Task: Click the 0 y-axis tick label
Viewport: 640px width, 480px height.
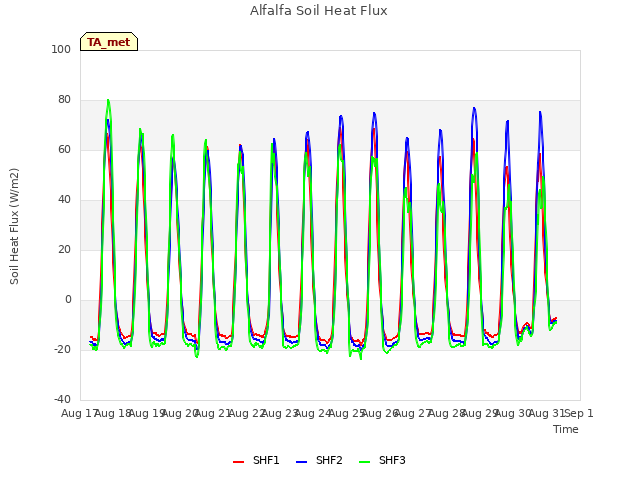Action: click(68, 300)
